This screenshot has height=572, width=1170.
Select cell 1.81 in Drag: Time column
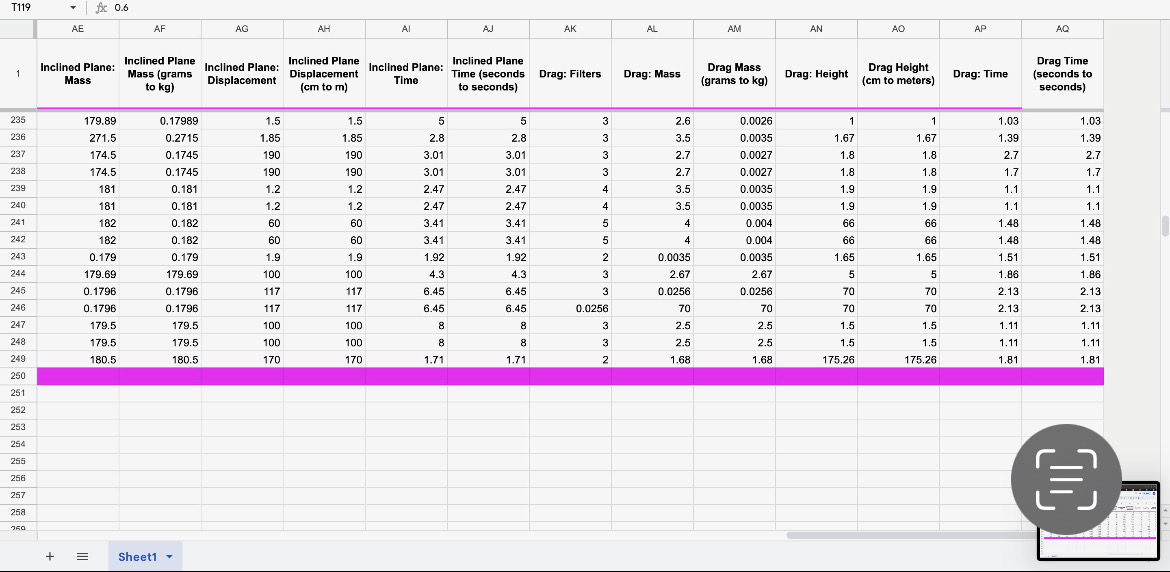980,359
